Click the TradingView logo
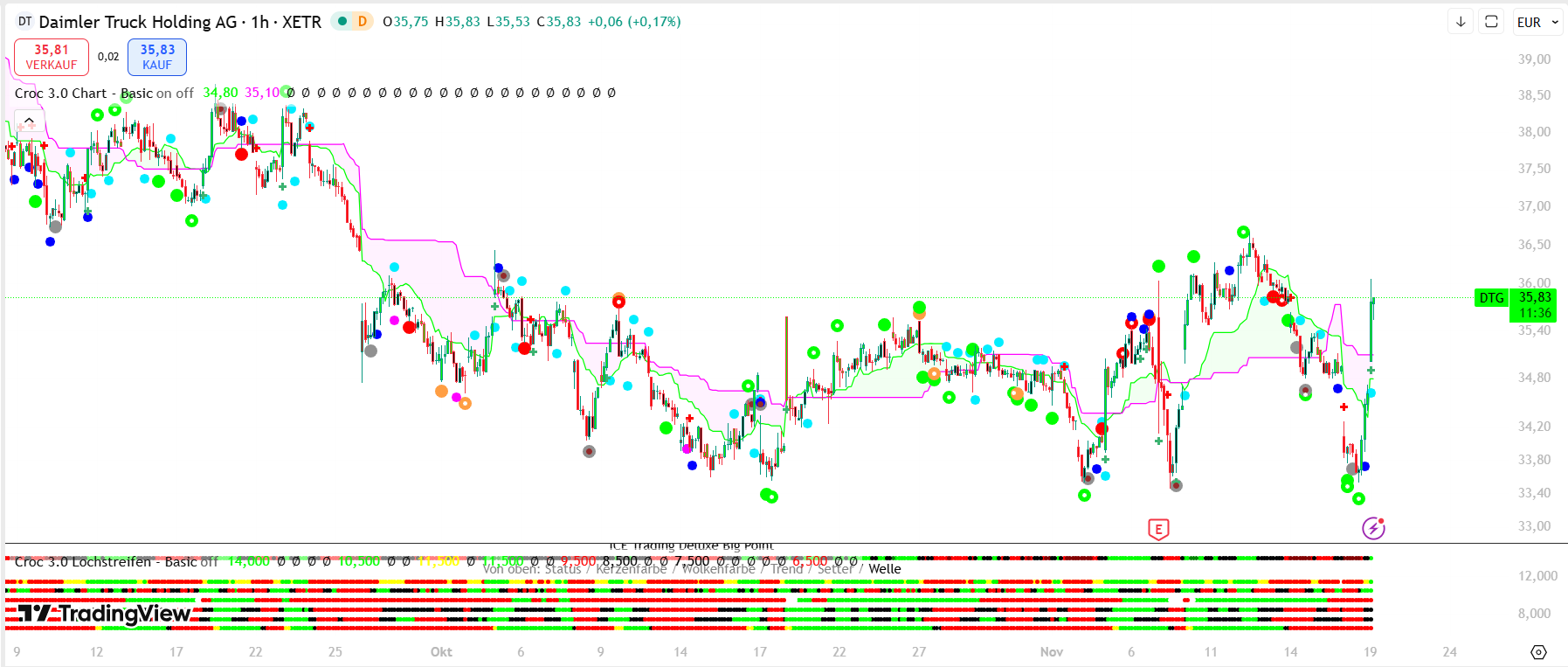This screenshot has width=1568, height=667. (105, 615)
